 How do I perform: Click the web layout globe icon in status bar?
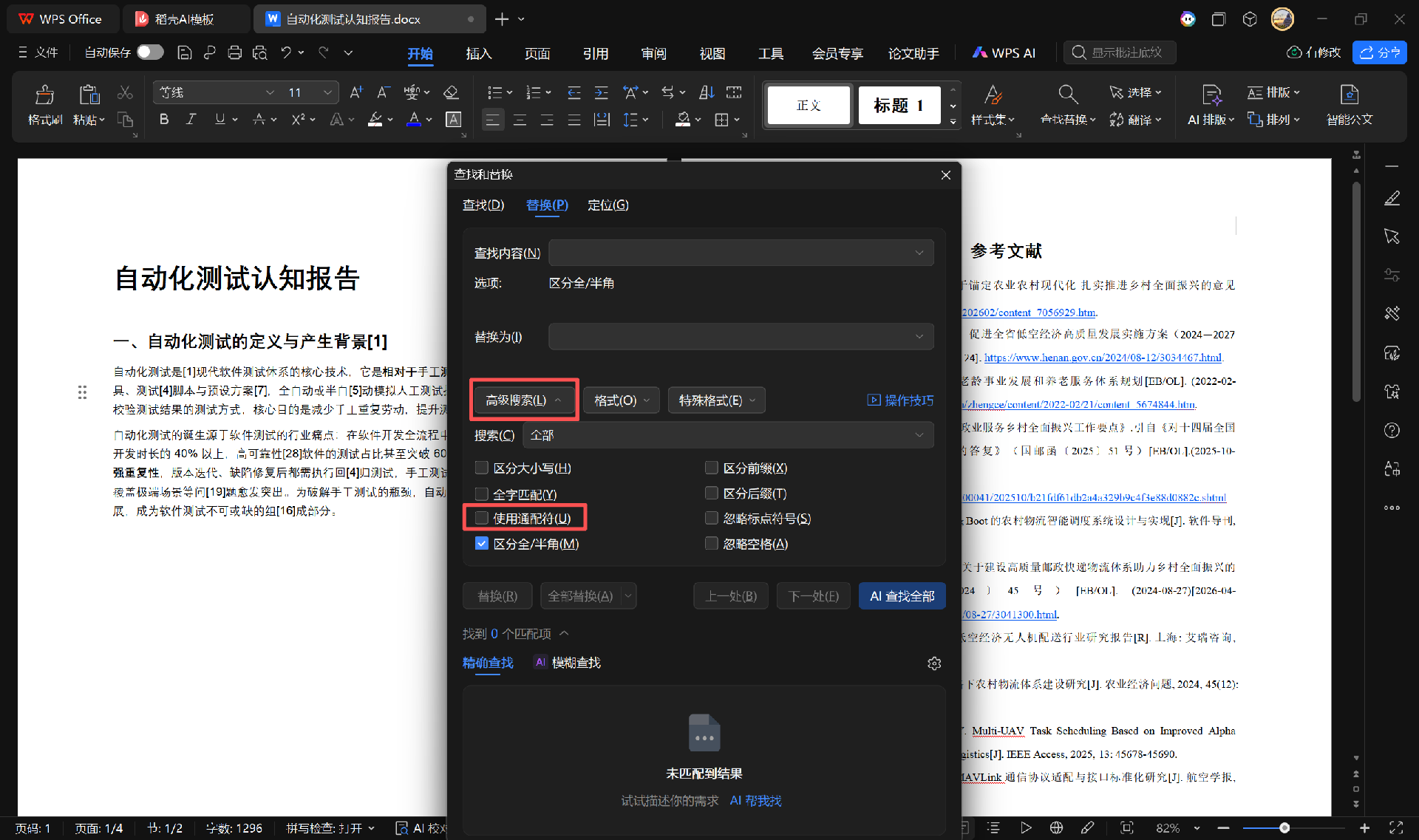(x=1056, y=827)
